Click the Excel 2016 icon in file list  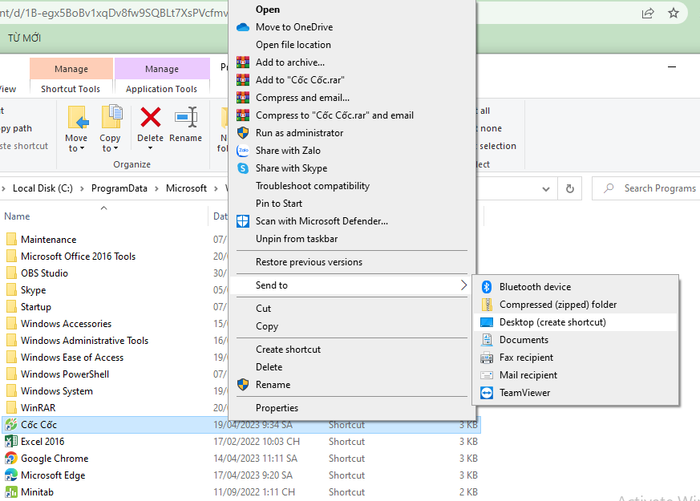(x=11, y=442)
